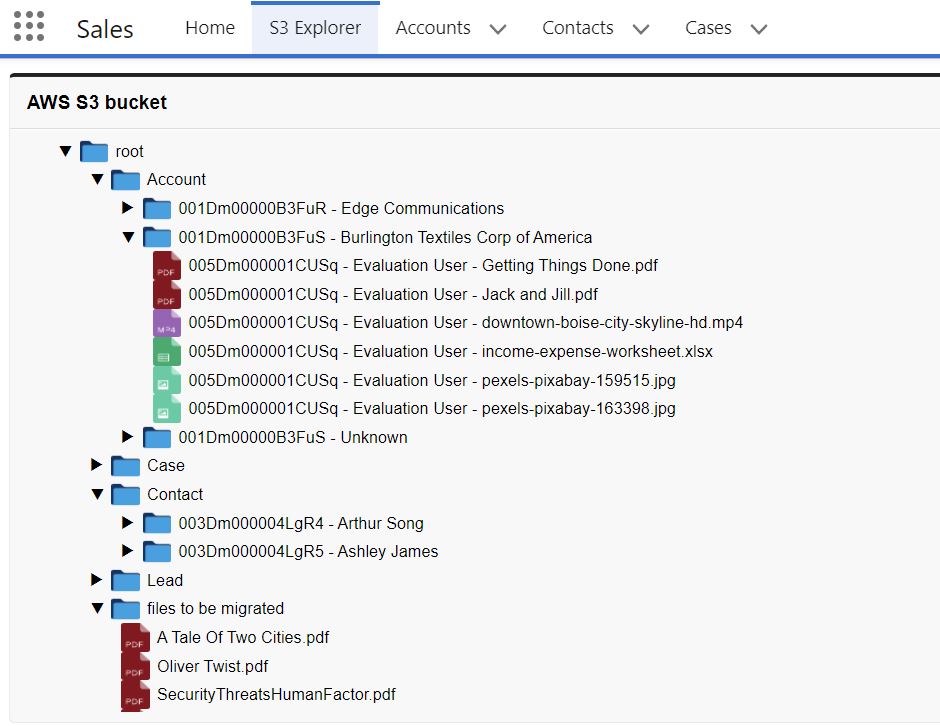The width and height of the screenshot is (940, 726).
Task: Switch to the Contacts tab
Action: [578, 28]
